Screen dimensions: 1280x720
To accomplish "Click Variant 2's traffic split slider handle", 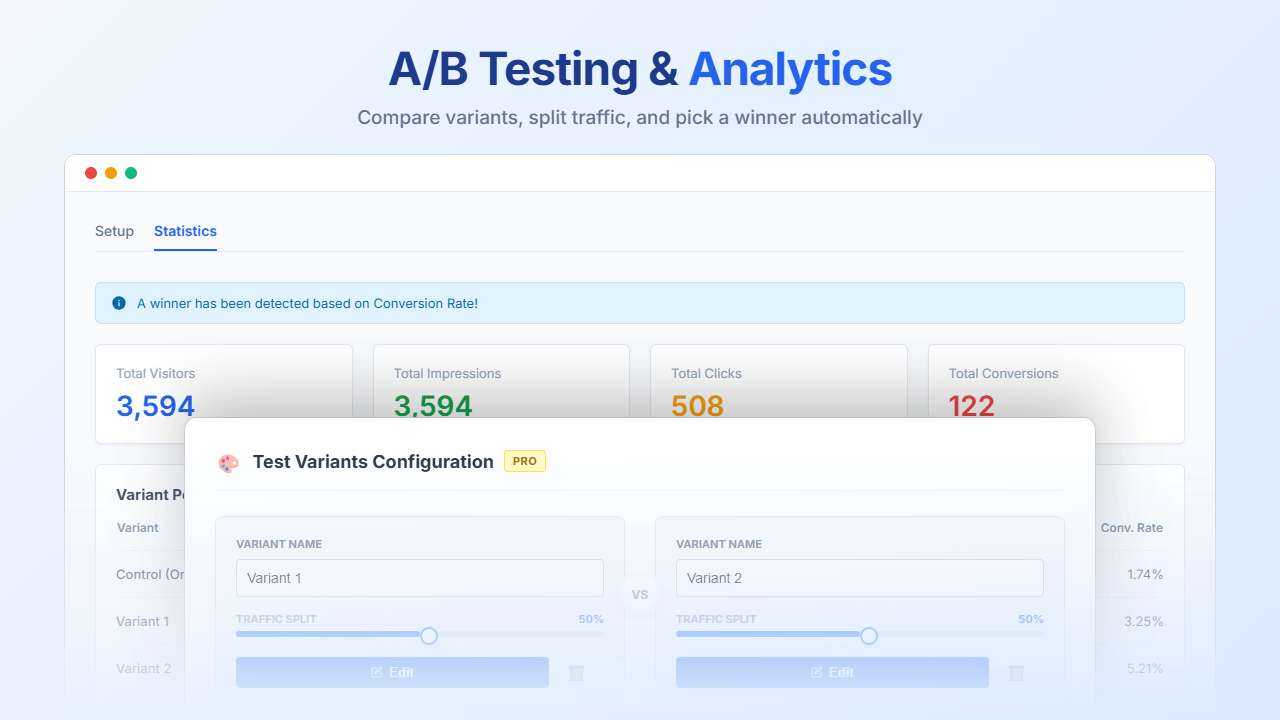I will pyautogui.click(x=869, y=635).
